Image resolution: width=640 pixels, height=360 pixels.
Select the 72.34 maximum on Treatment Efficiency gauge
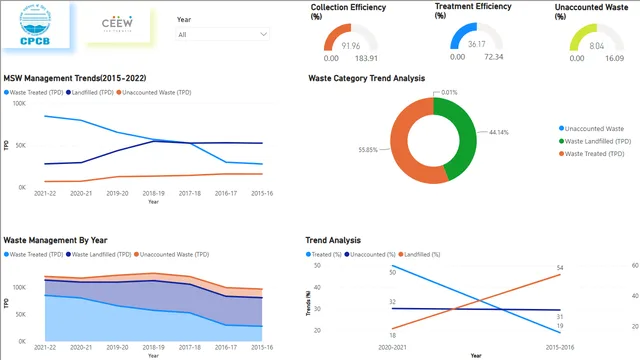pos(493,57)
